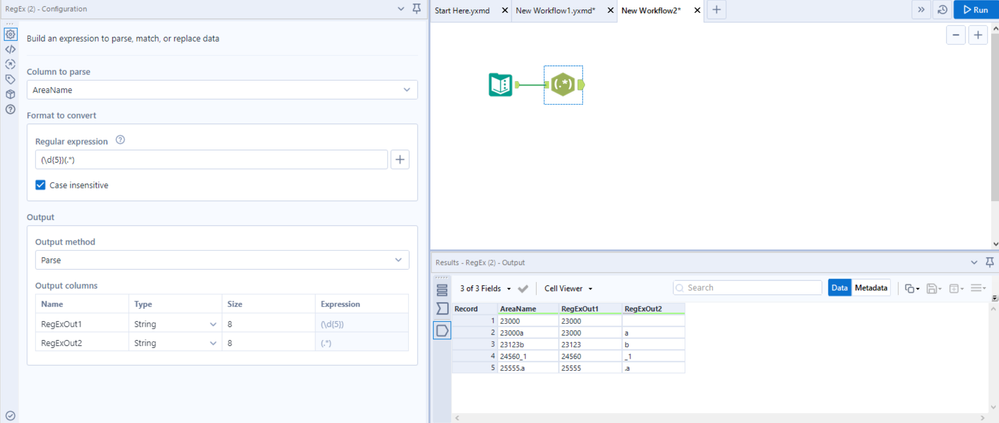Close the New Workflow1.yxmd tab
This screenshot has height=423, width=999.
click(x=610, y=11)
